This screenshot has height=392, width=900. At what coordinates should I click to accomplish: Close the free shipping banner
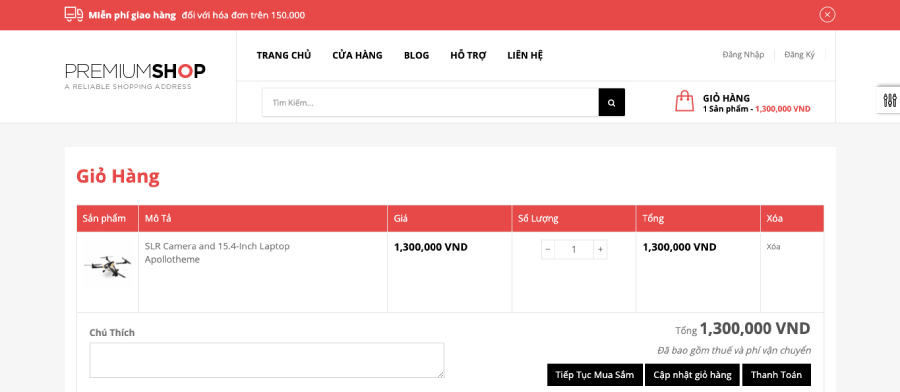pyautogui.click(x=827, y=15)
